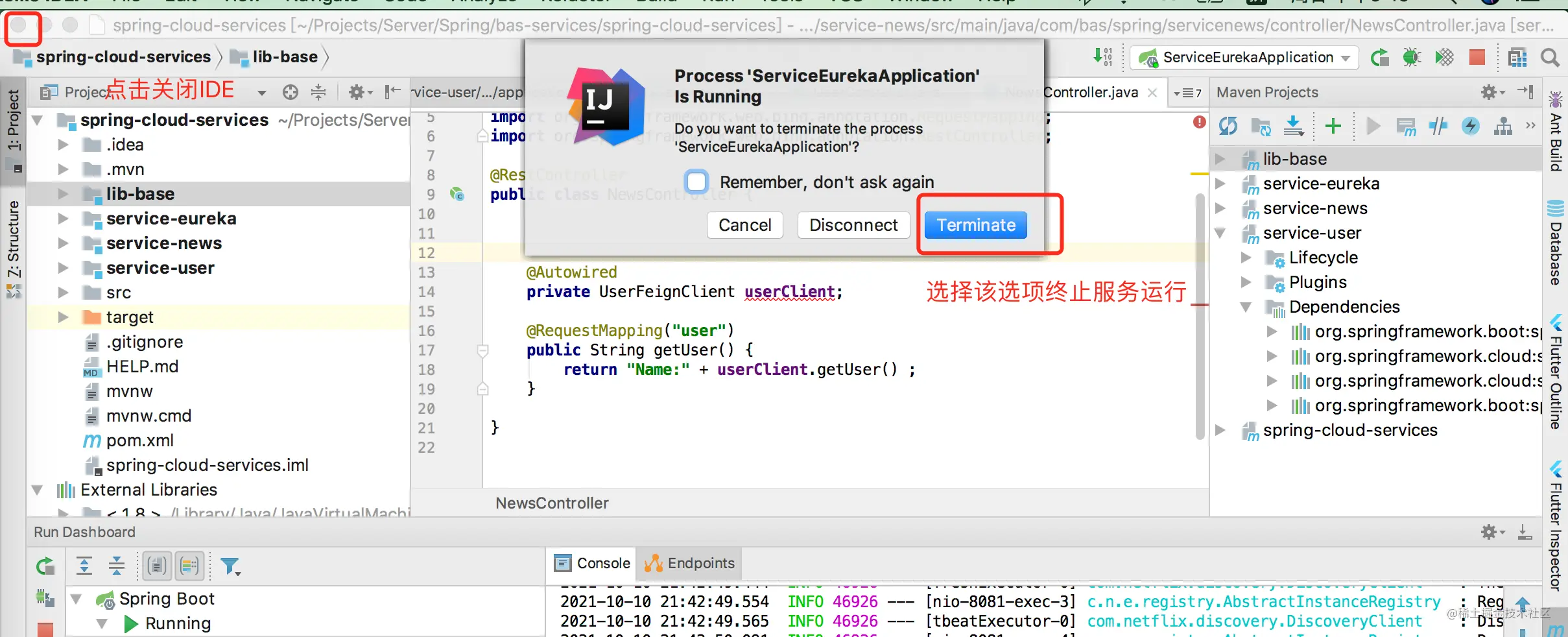Open Project Structure icon in toolbar
1568x637 pixels.
1517,58
